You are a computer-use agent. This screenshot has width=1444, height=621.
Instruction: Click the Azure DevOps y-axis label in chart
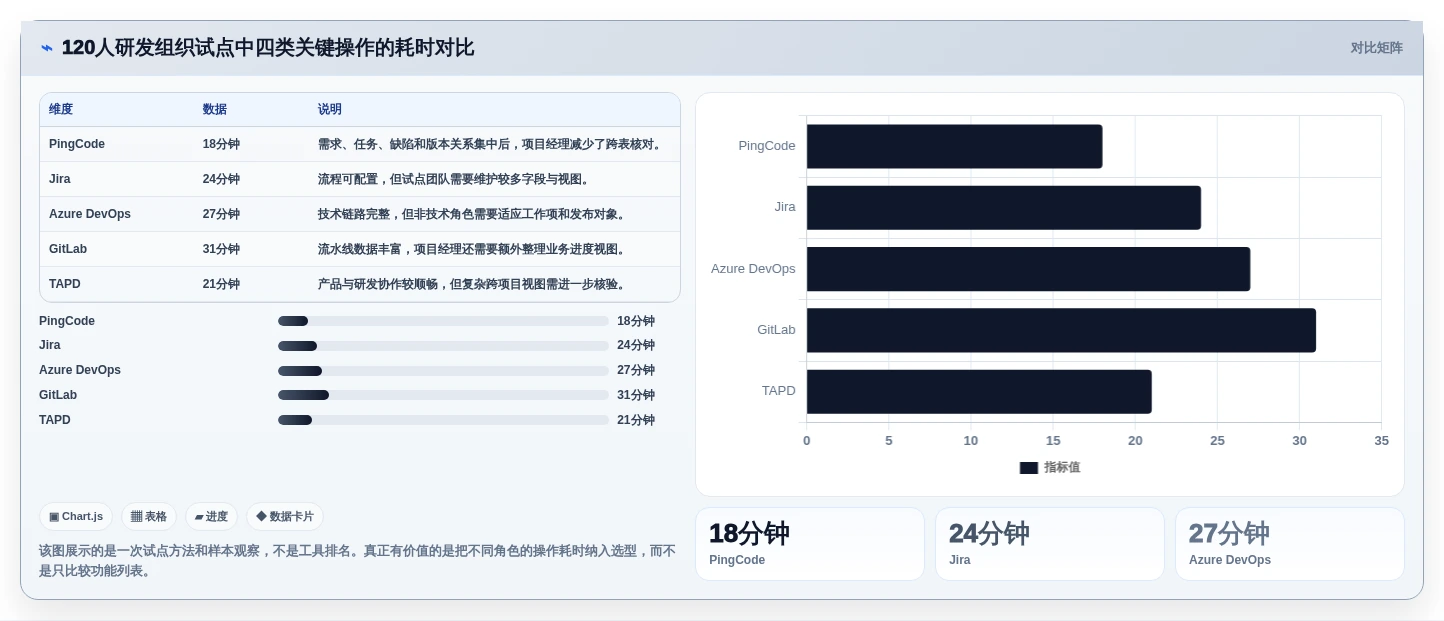tap(753, 269)
